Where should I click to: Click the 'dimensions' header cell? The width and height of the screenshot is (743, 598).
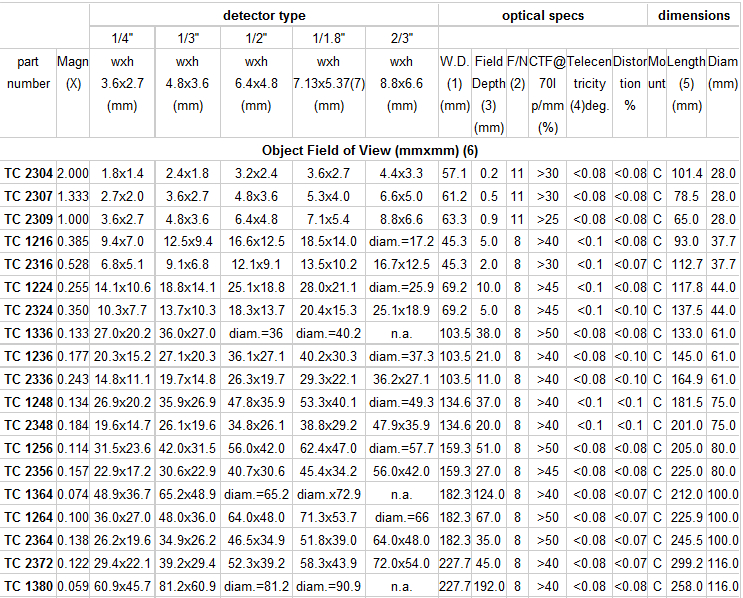point(695,16)
